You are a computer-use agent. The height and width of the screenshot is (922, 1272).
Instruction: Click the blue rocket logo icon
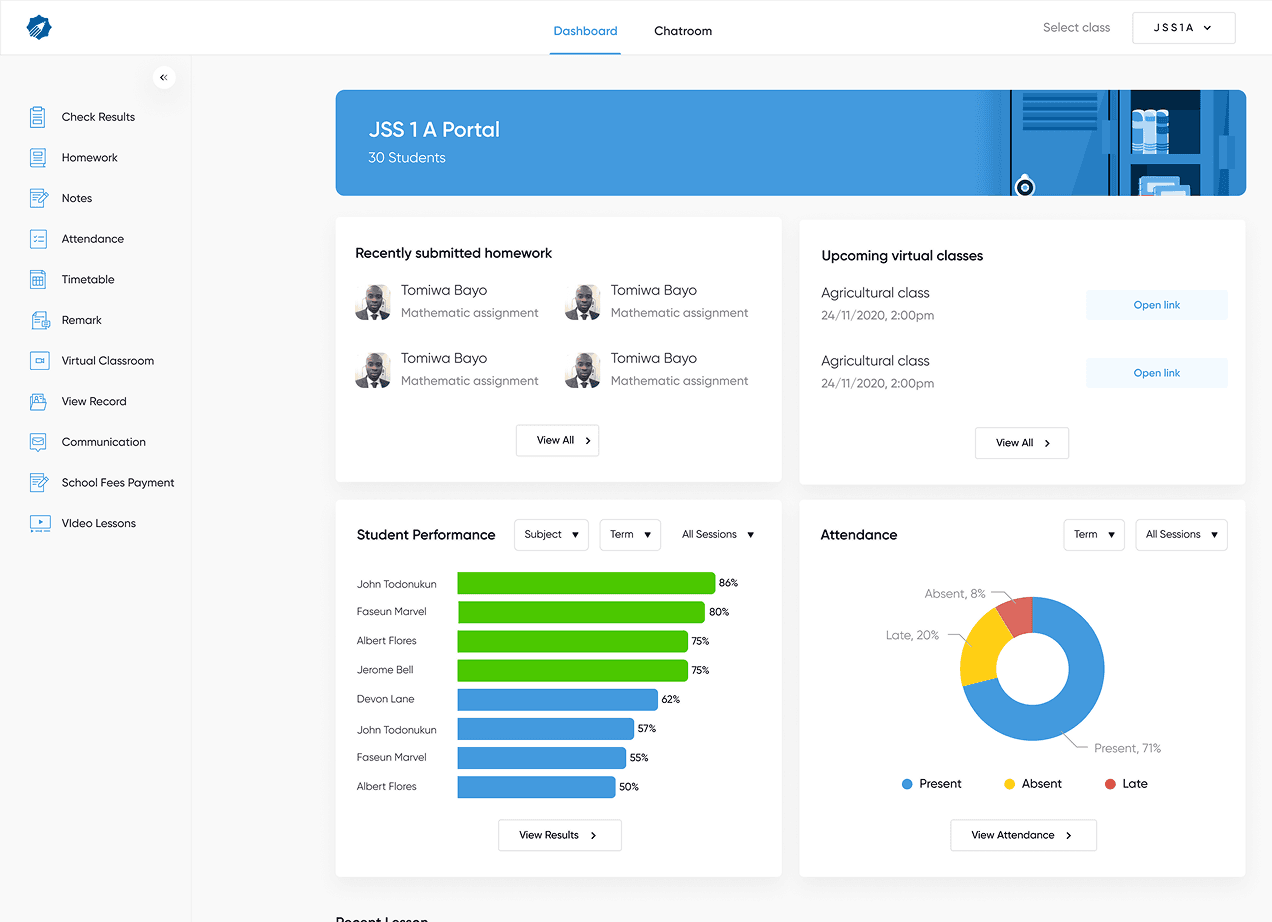click(x=39, y=27)
